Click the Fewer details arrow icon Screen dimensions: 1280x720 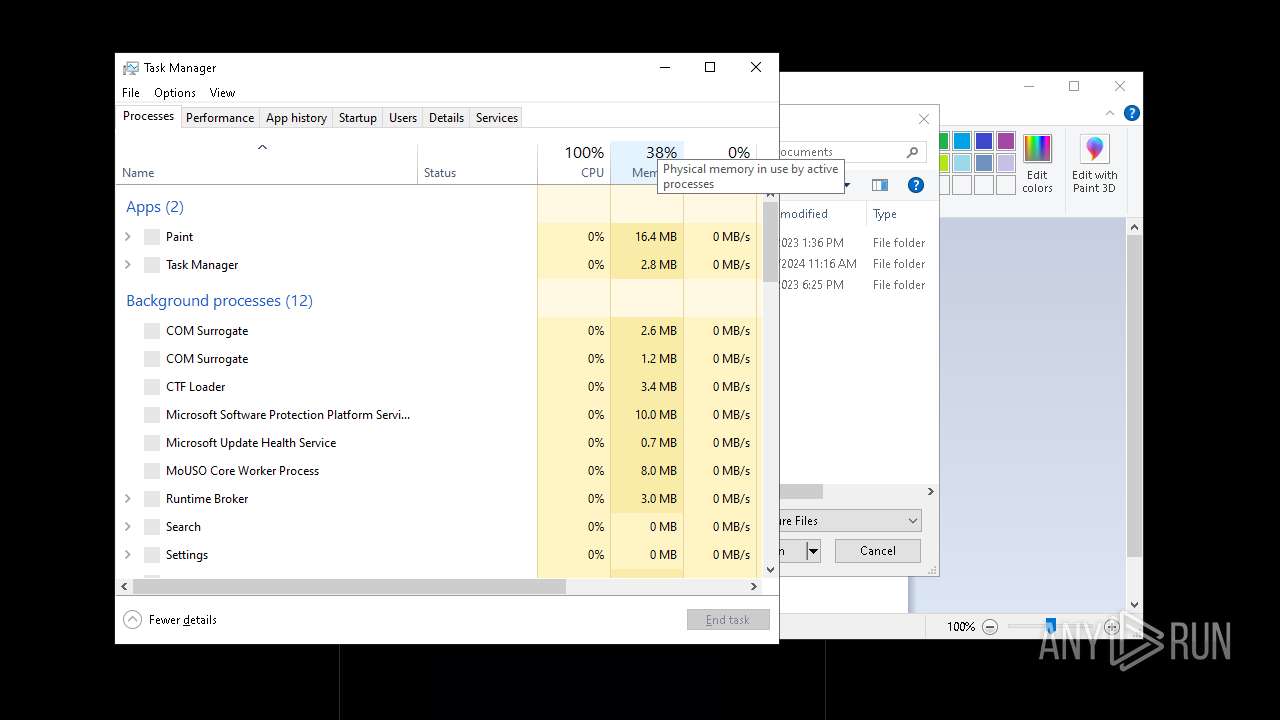coord(132,620)
